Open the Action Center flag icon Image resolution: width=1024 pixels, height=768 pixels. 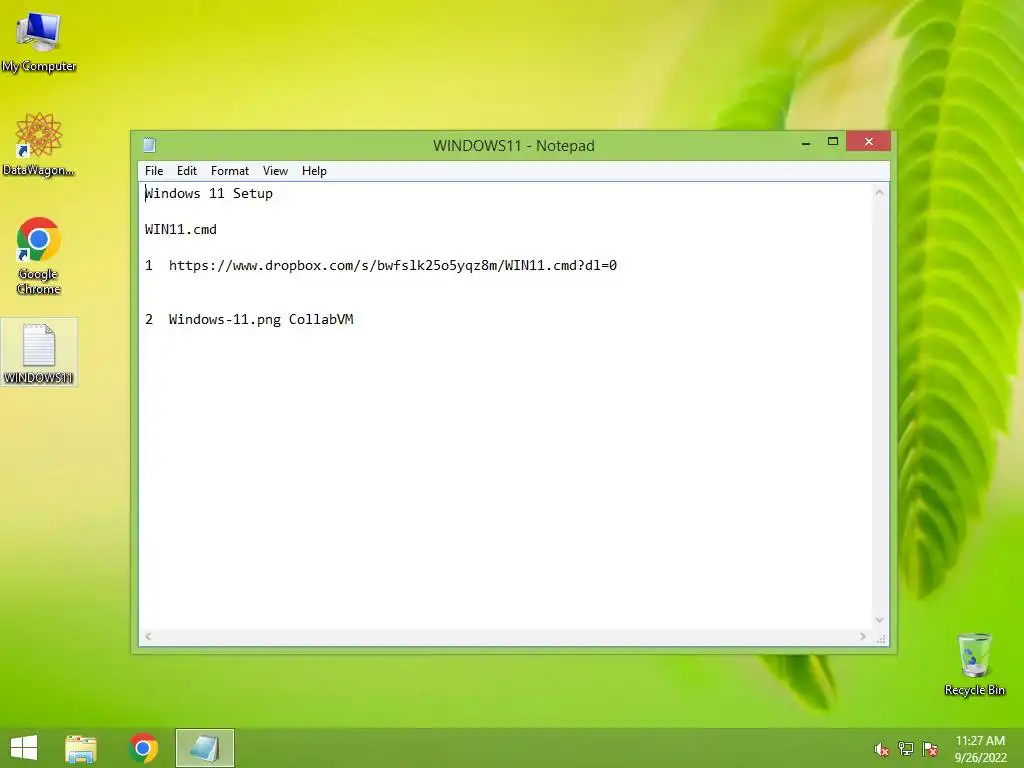930,749
